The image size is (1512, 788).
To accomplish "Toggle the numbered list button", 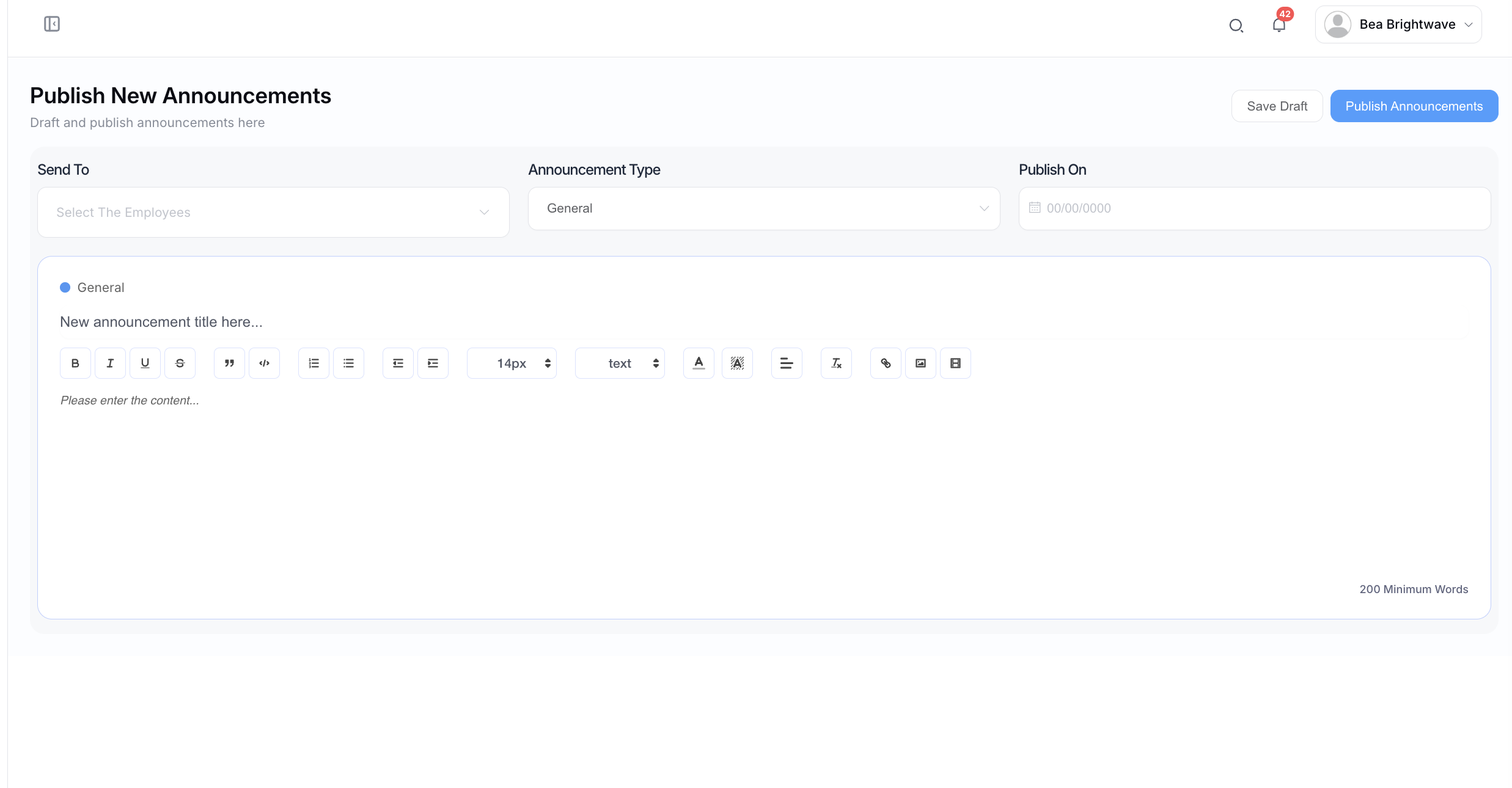I will tap(314, 363).
